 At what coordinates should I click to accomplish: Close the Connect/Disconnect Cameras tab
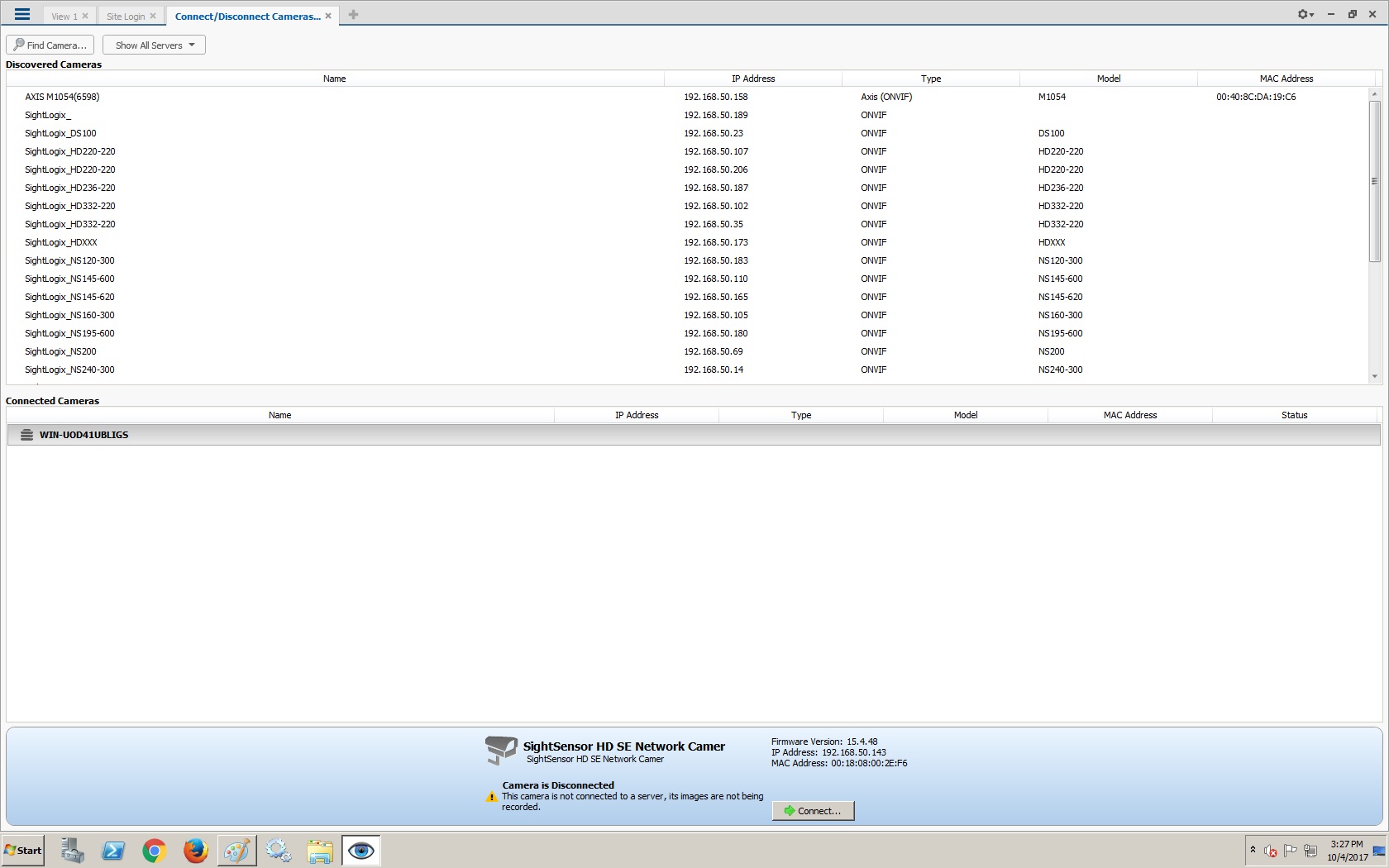(x=328, y=16)
